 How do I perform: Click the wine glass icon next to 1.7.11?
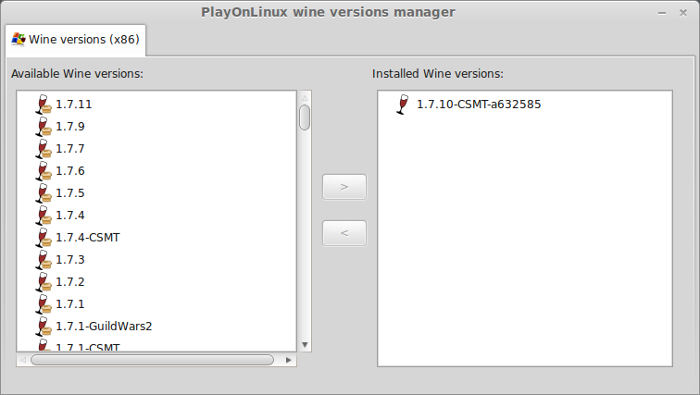click(43, 104)
